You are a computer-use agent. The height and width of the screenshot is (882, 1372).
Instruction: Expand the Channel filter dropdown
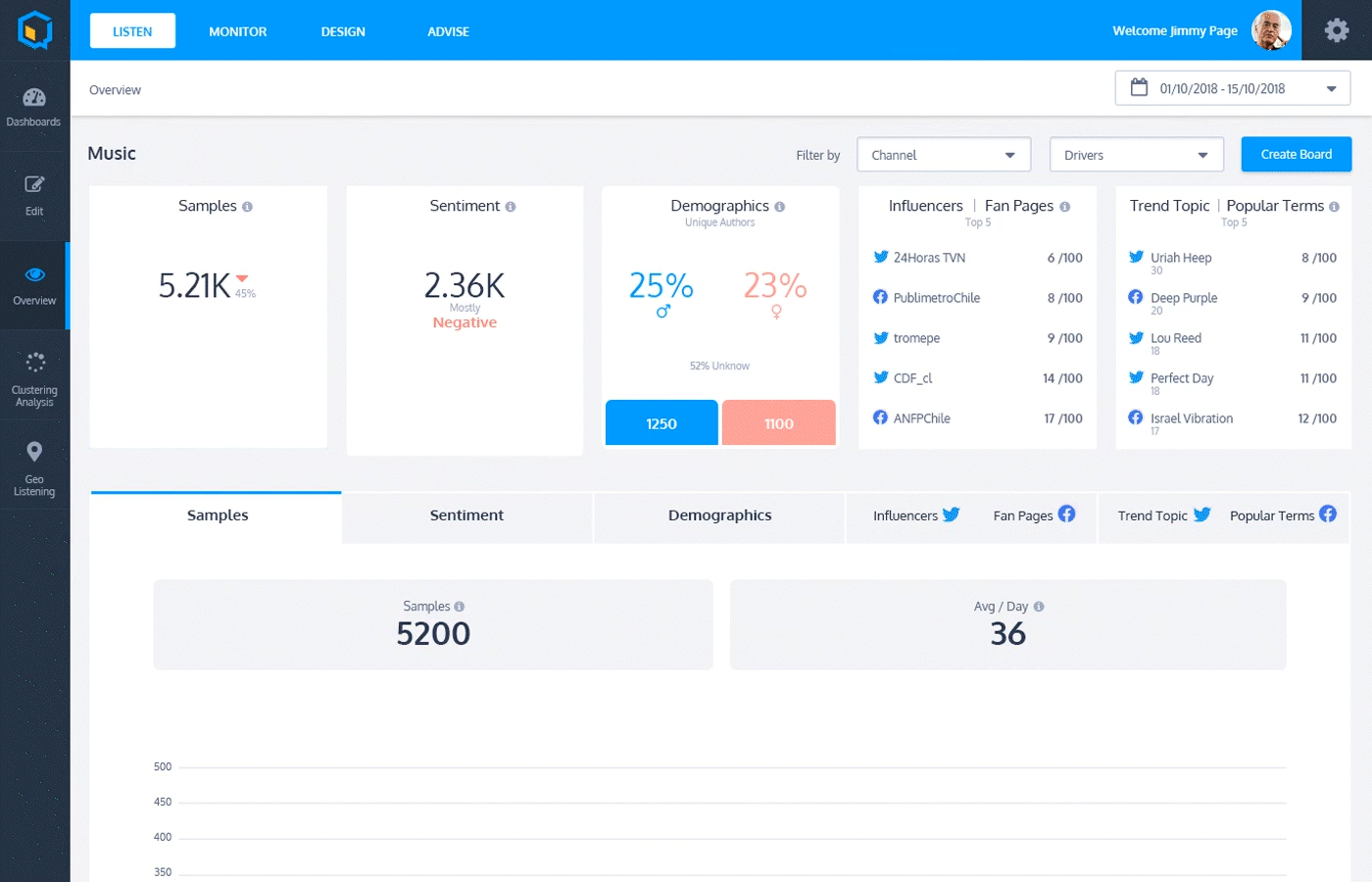[x=944, y=155]
